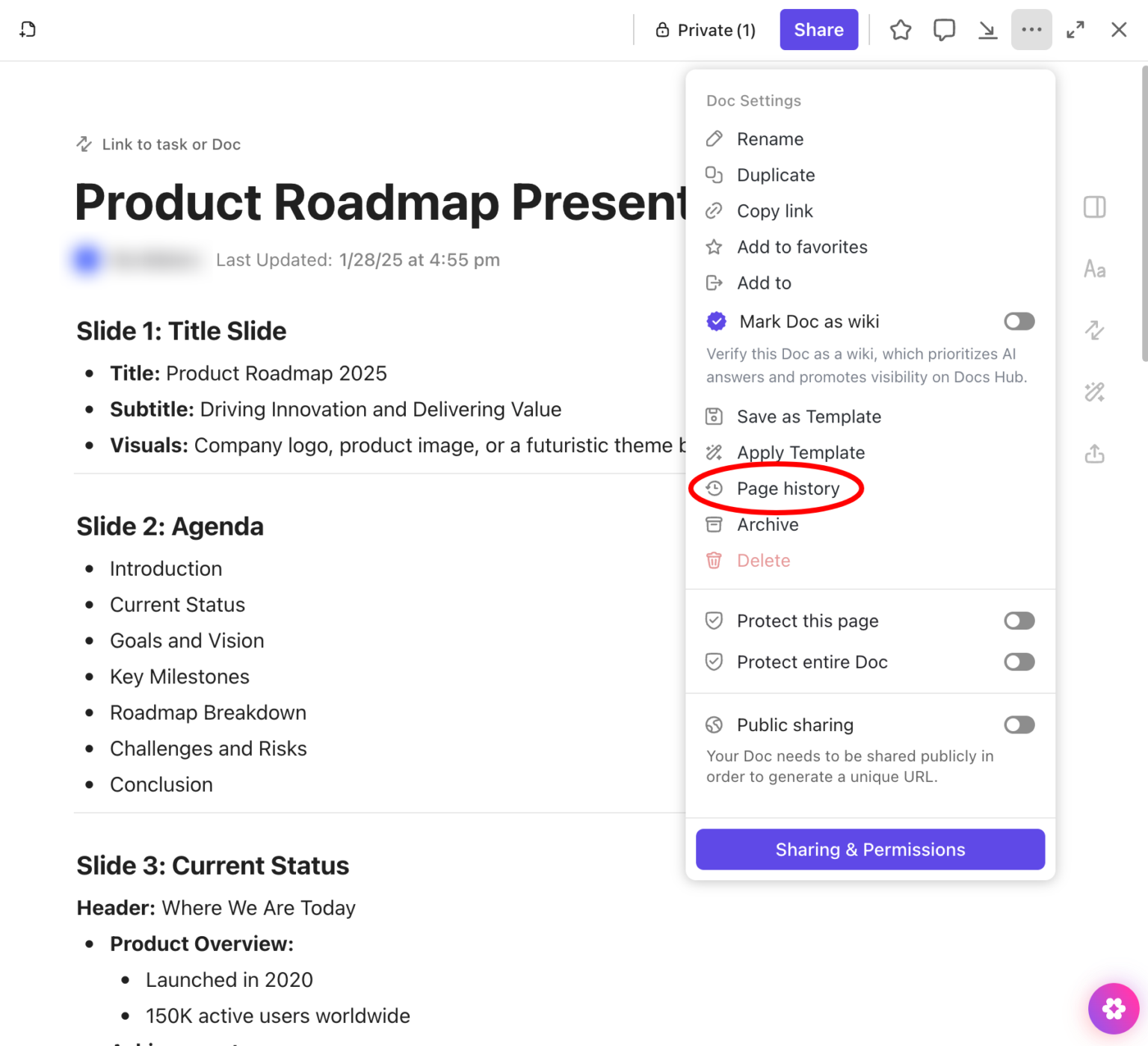
Task: Open the typography Aa settings icon
Action: point(1095,269)
